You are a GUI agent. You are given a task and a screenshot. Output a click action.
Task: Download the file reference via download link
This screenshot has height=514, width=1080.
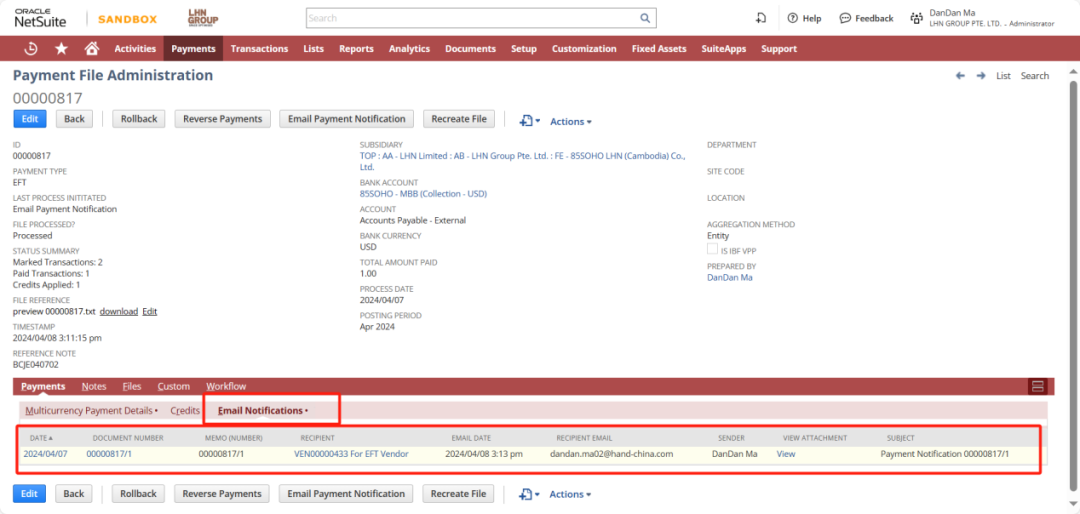tap(118, 311)
